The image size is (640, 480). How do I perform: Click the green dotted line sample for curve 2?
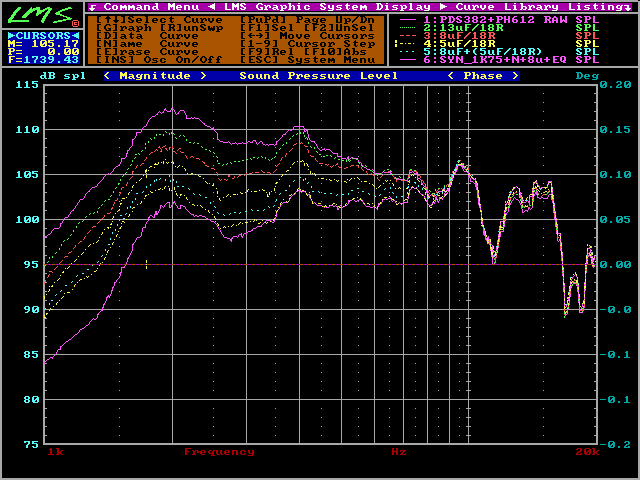click(408, 28)
